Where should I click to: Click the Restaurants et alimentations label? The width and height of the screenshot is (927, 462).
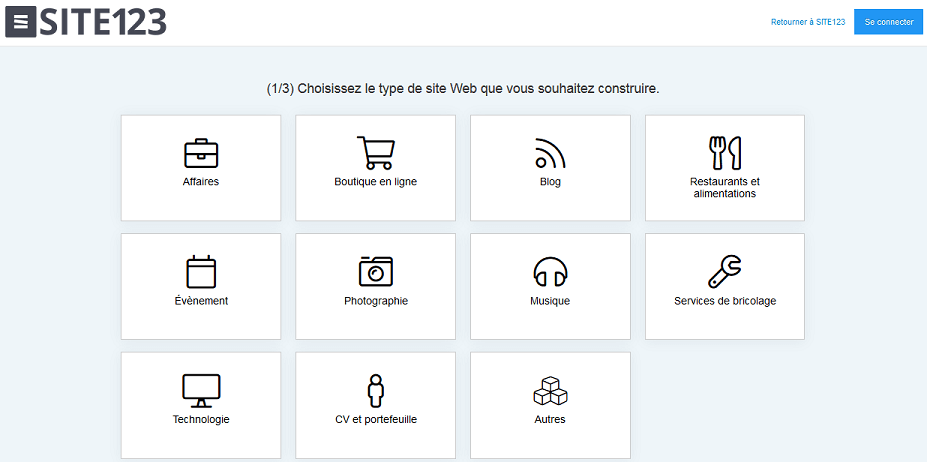click(x=725, y=188)
